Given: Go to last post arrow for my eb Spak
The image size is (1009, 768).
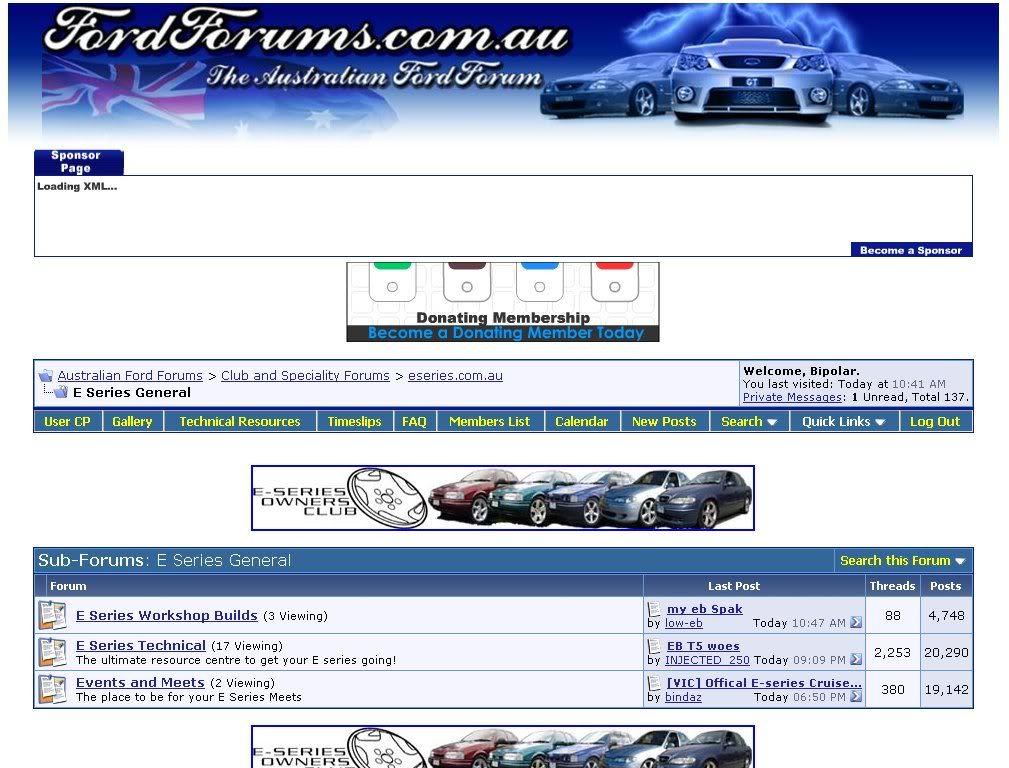Looking at the screenshot, I should pos(856,623).
